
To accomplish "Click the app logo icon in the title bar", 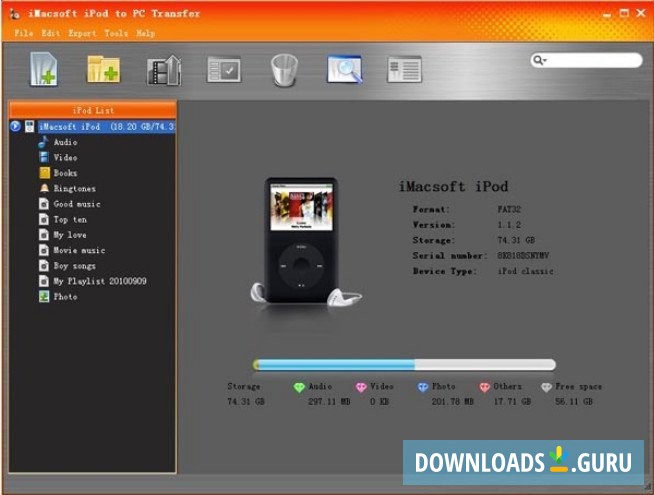I will tap(15, 14).
